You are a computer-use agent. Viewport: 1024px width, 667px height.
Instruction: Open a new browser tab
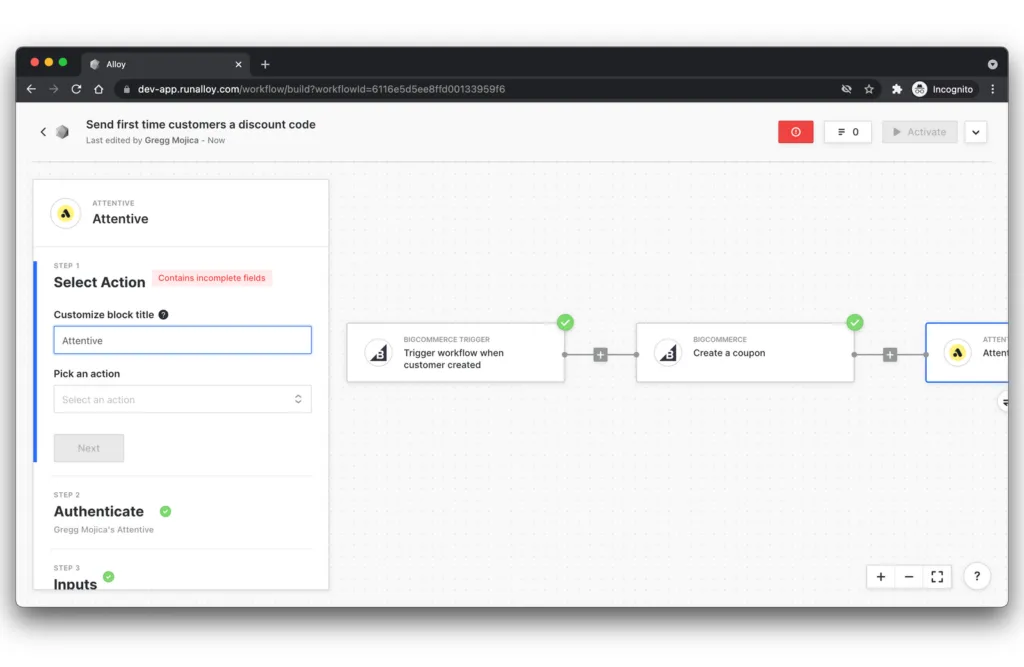pyautogui.click(x=265, y=64)
